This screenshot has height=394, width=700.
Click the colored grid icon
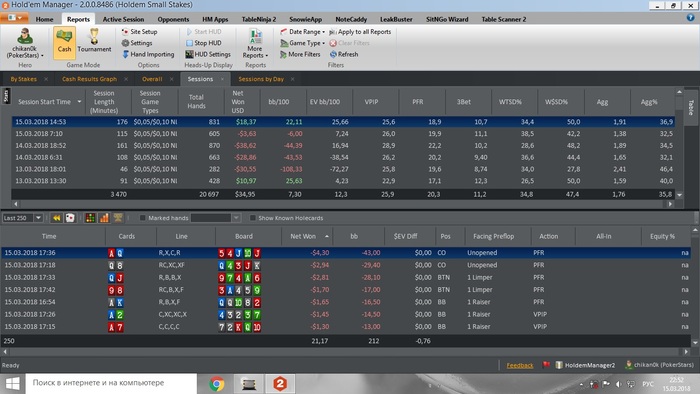pos(90,218)
